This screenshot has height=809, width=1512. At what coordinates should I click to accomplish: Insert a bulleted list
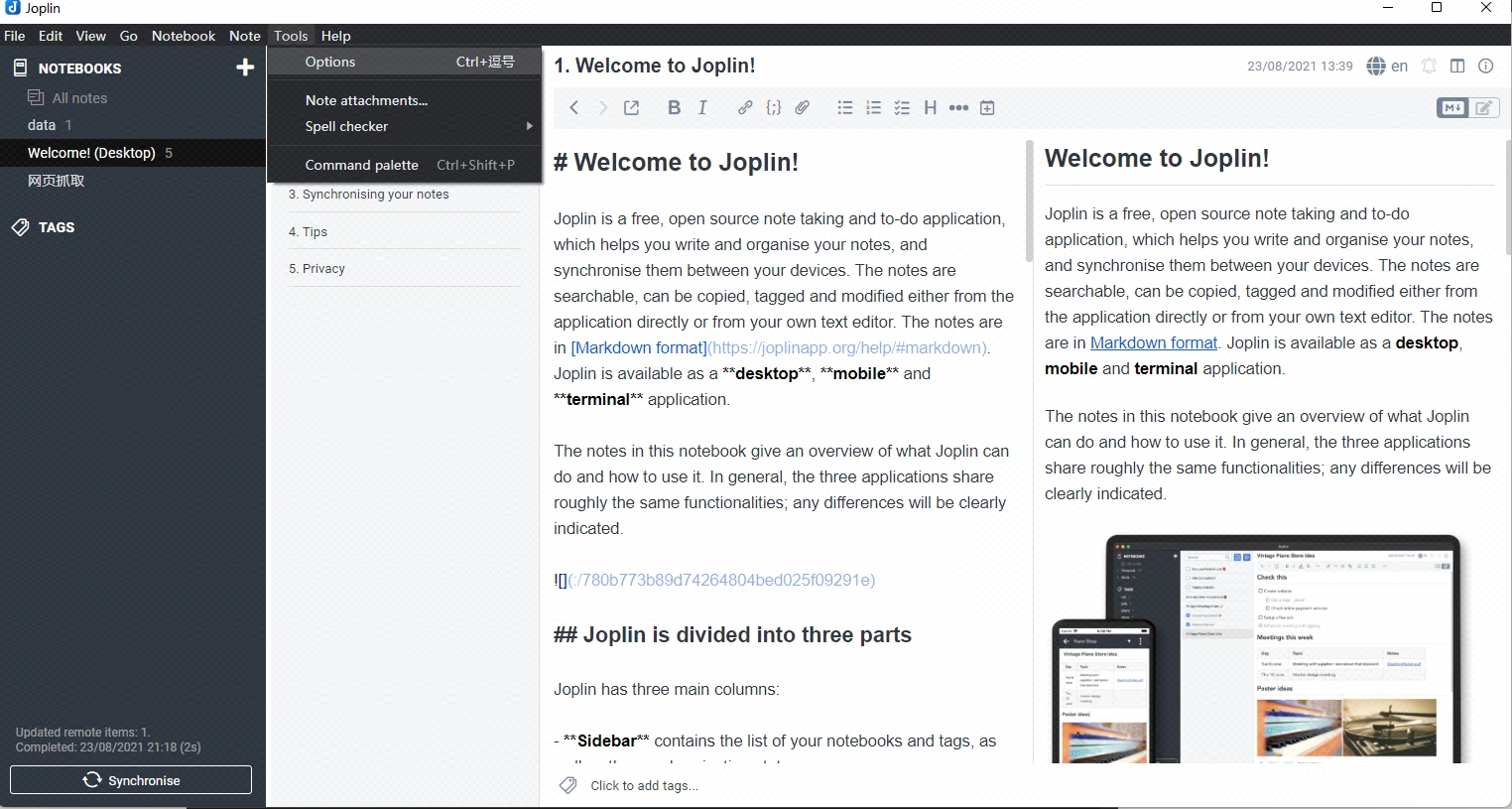coord(845,108)
